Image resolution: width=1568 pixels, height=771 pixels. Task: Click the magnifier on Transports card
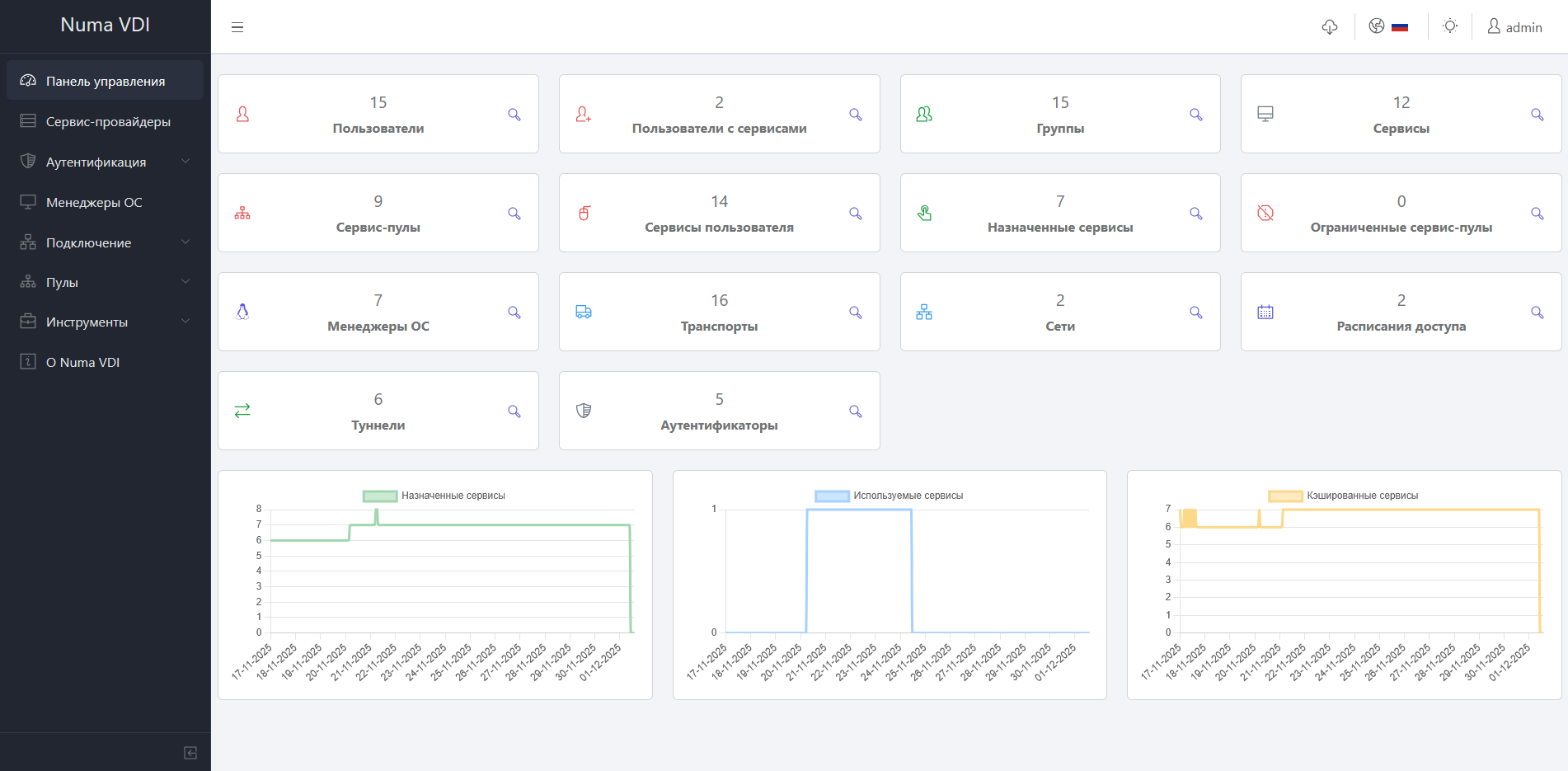pyautogui.click(x=855, y=313)
